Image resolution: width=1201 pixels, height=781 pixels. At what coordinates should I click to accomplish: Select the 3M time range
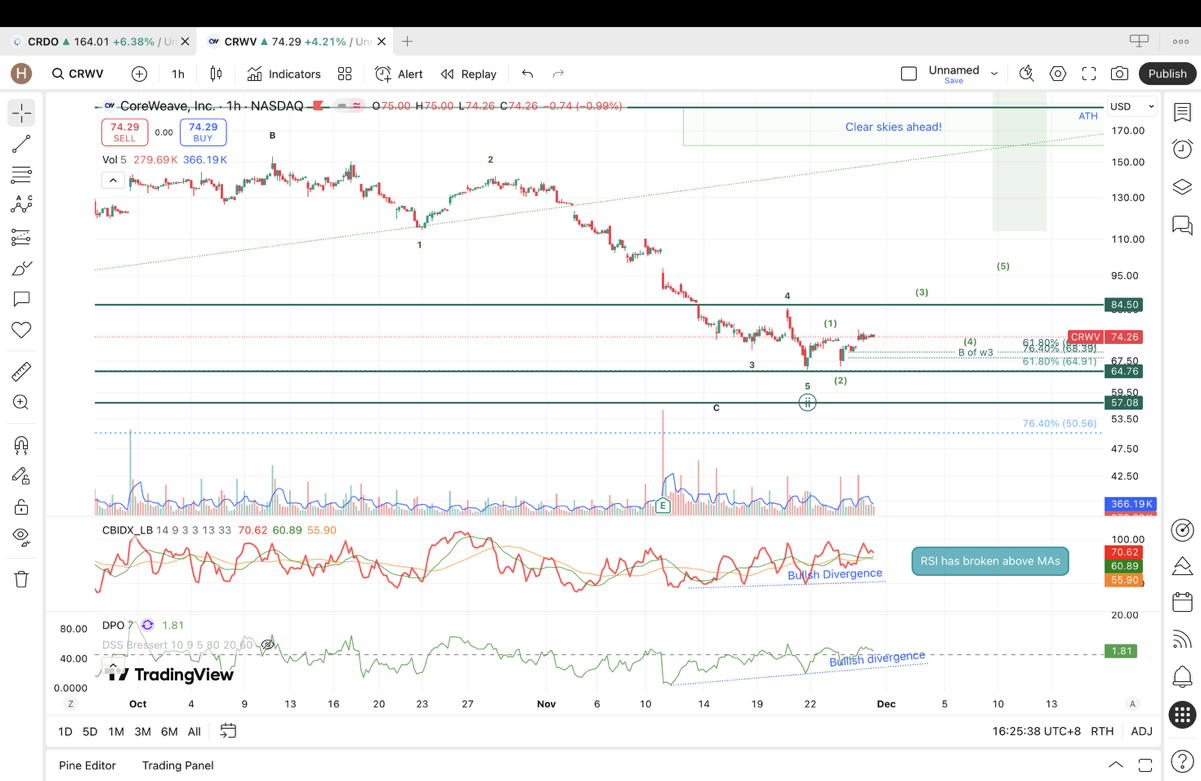(x=143, y=731)
